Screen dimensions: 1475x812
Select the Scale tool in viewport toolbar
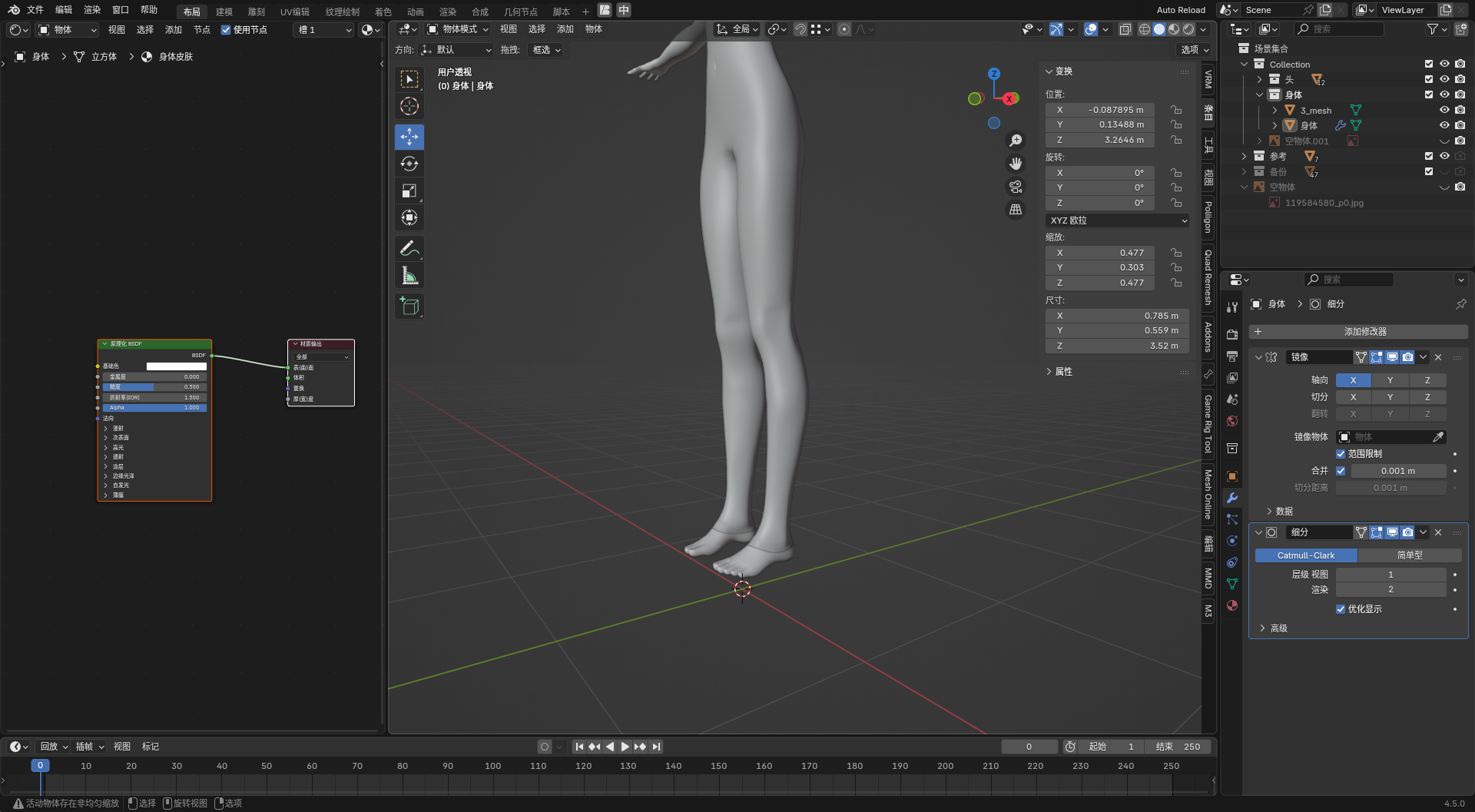tap(409, 191)
